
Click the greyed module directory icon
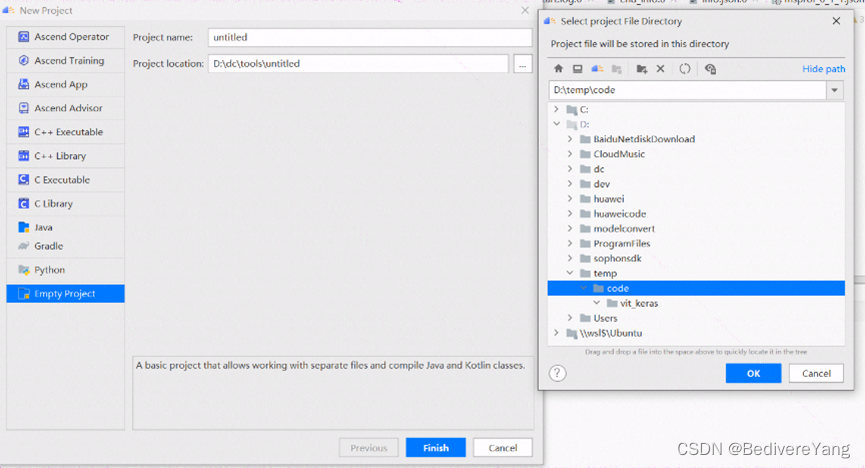pos(617,69)
